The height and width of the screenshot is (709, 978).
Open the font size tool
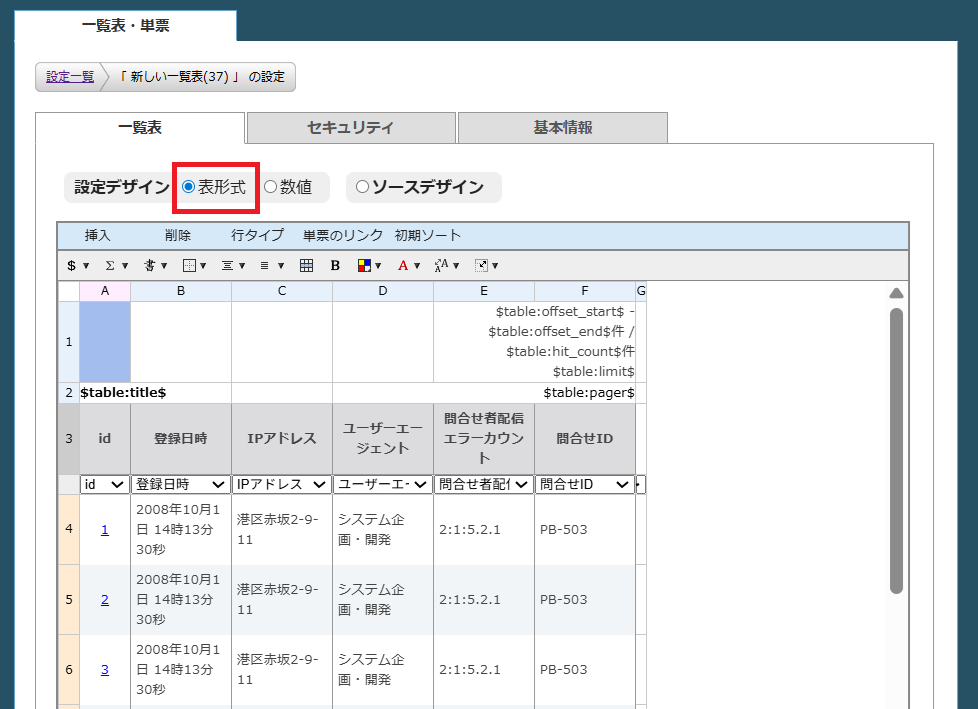pyautogui.click(x=447, y=266)
